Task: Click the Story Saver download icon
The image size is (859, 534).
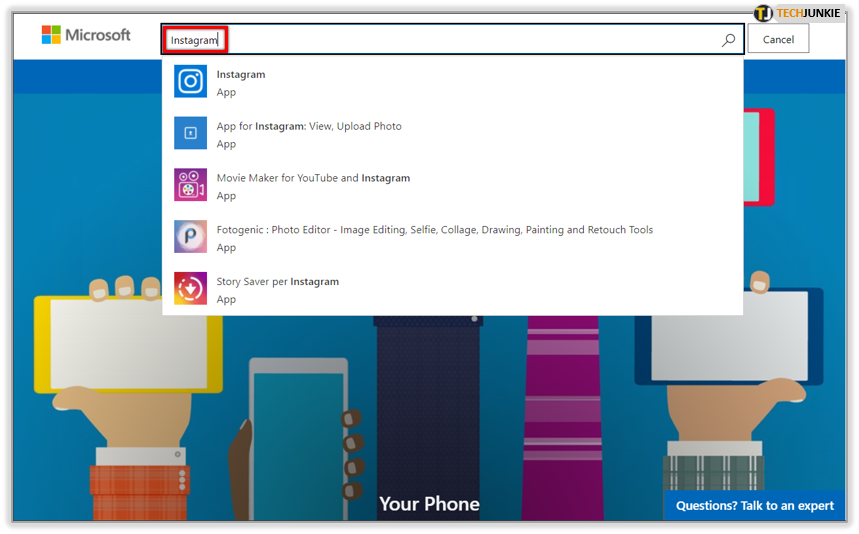Action: (x=190, y=288)
